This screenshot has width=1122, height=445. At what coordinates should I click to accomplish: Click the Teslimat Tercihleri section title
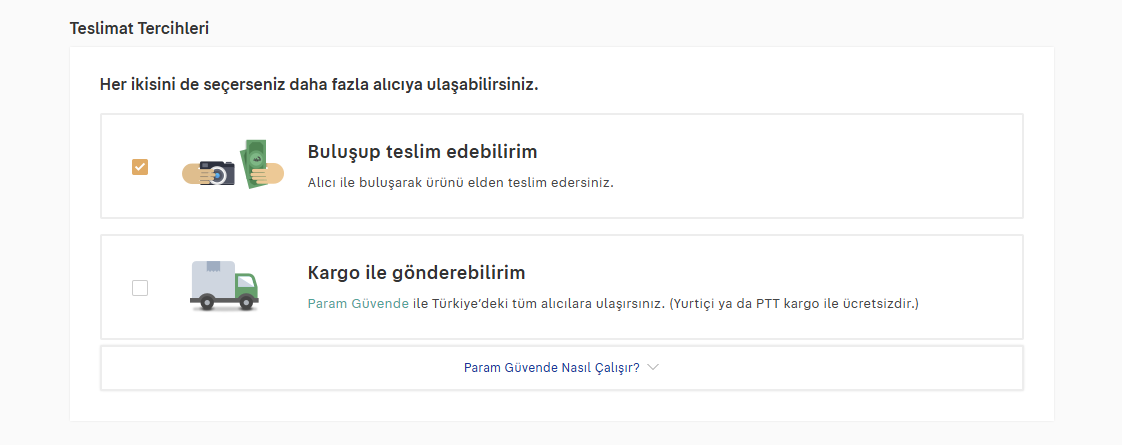tap(139, 28)
